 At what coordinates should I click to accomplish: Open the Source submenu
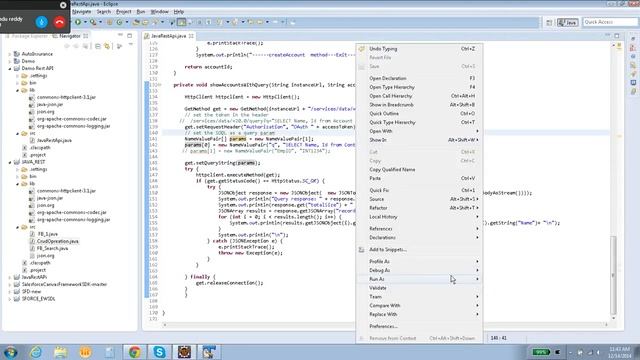pyautogui.click(x=419, y=199)
